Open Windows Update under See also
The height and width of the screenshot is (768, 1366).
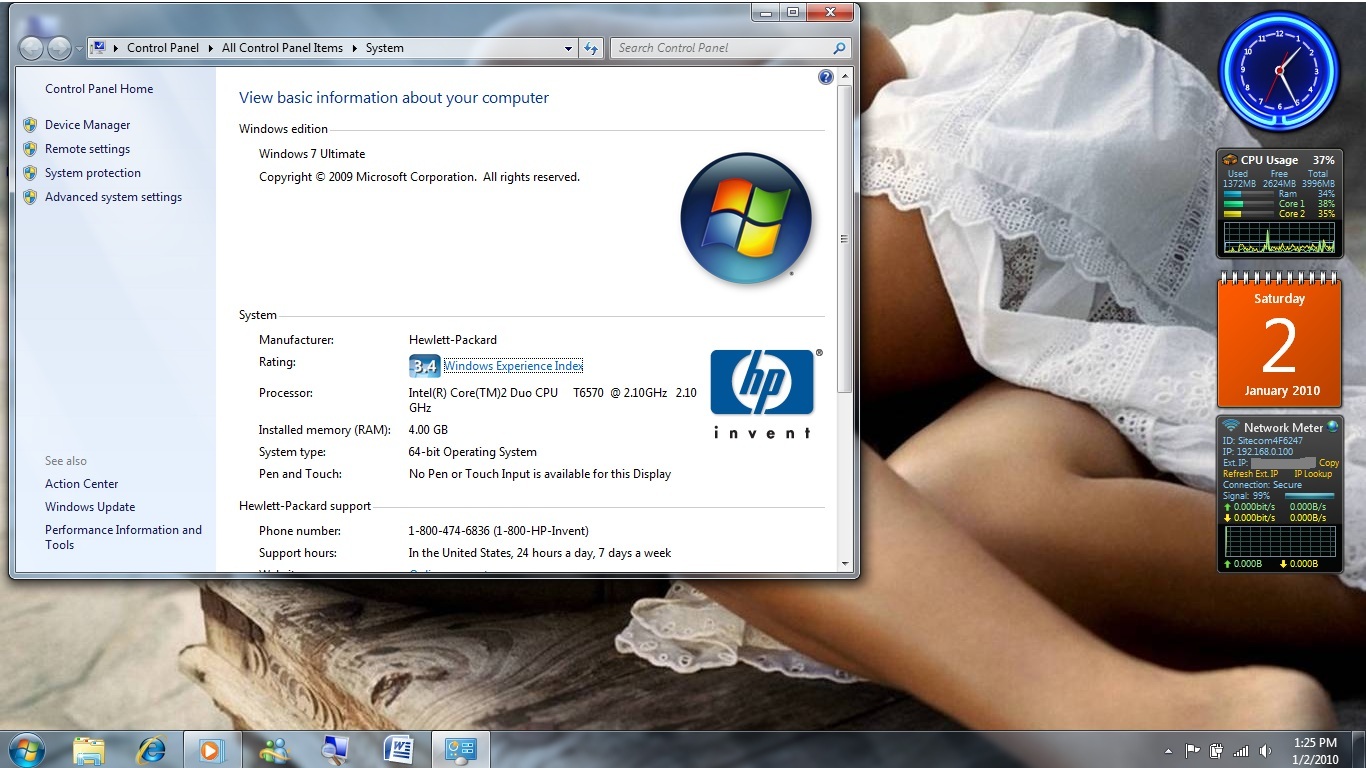90,507
